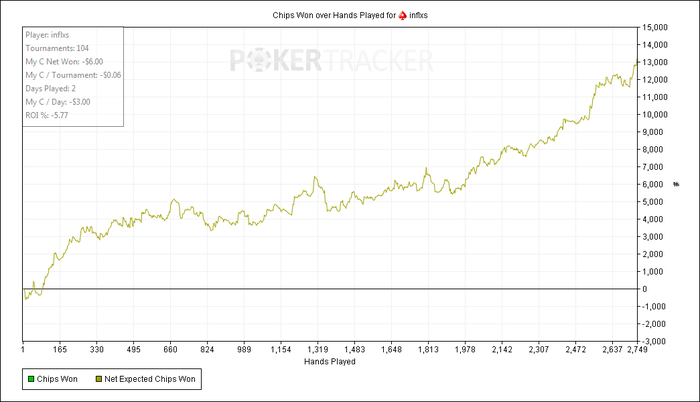Click the 0 label on the y-axis
700x402 pixels.
click(645, 289)
